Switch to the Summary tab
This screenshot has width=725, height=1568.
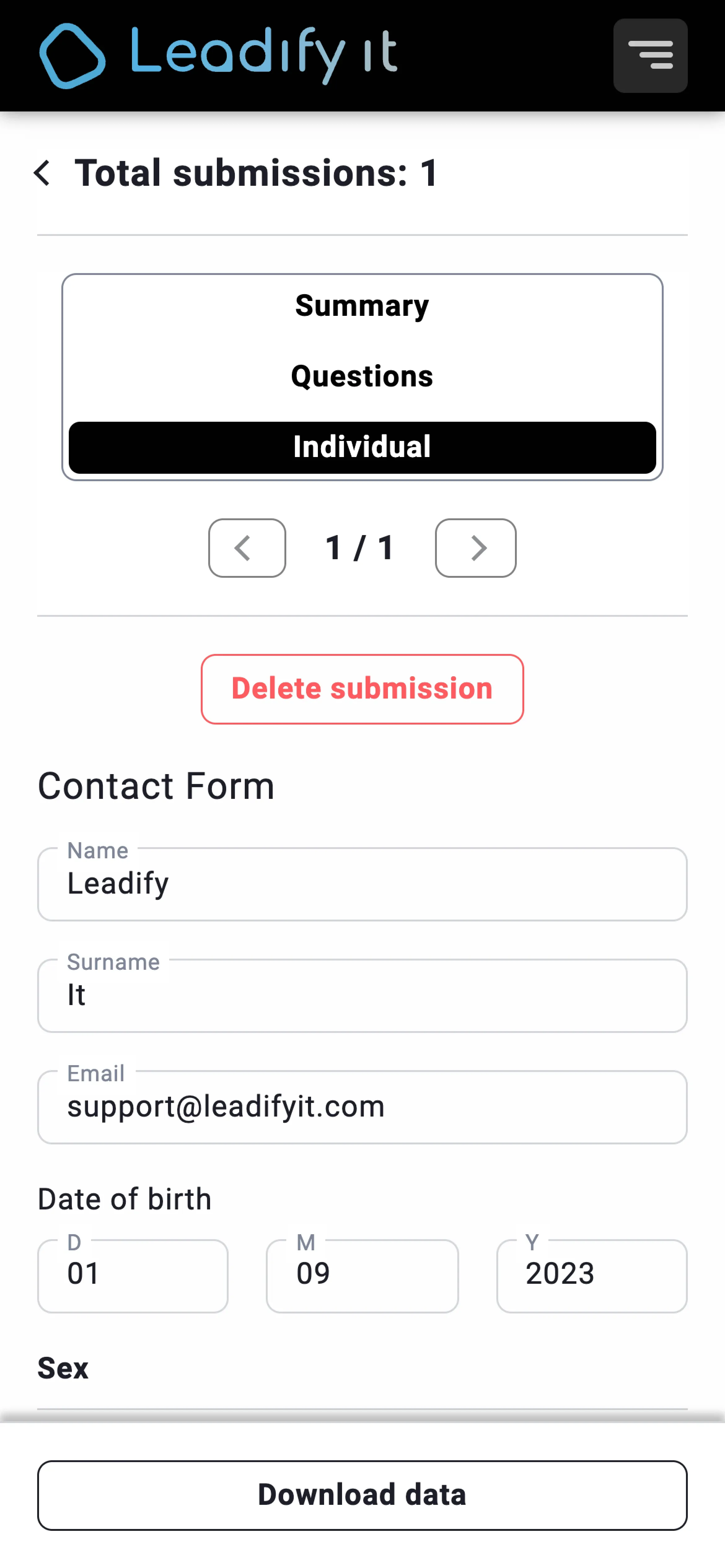pyautogui.click(x=362, y=306)
